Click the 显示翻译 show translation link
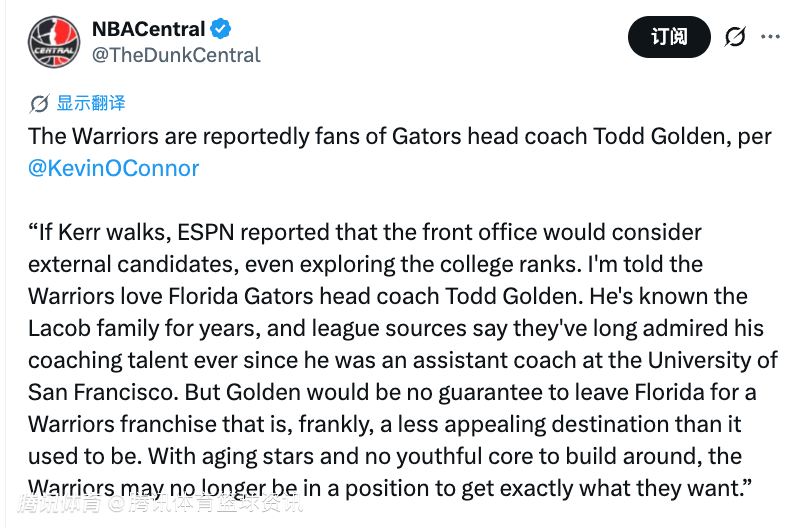This screenshot has width=796, height=528. (x=90, y=103)
